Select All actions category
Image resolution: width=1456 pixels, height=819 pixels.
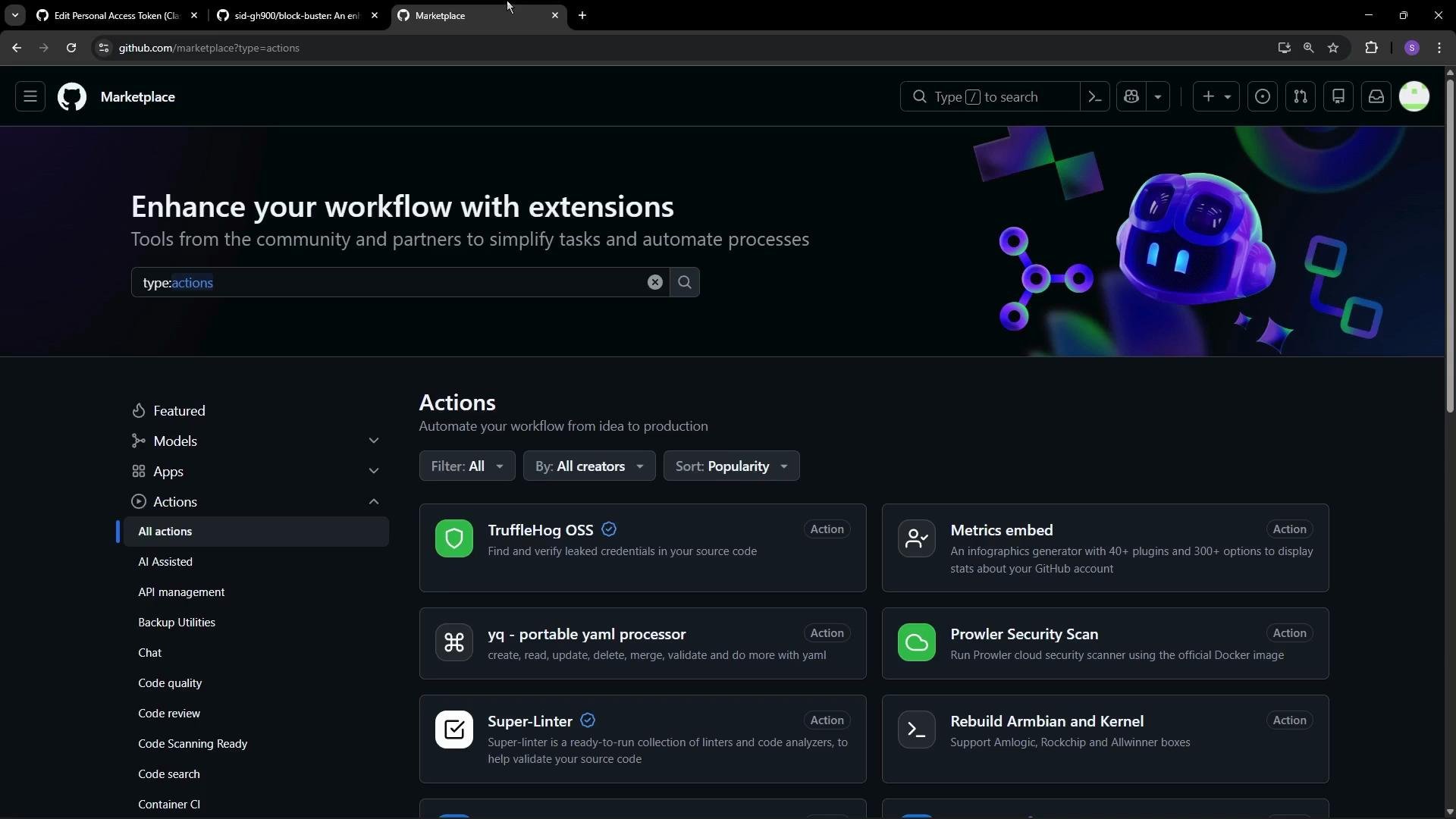(x=256, y=532)
